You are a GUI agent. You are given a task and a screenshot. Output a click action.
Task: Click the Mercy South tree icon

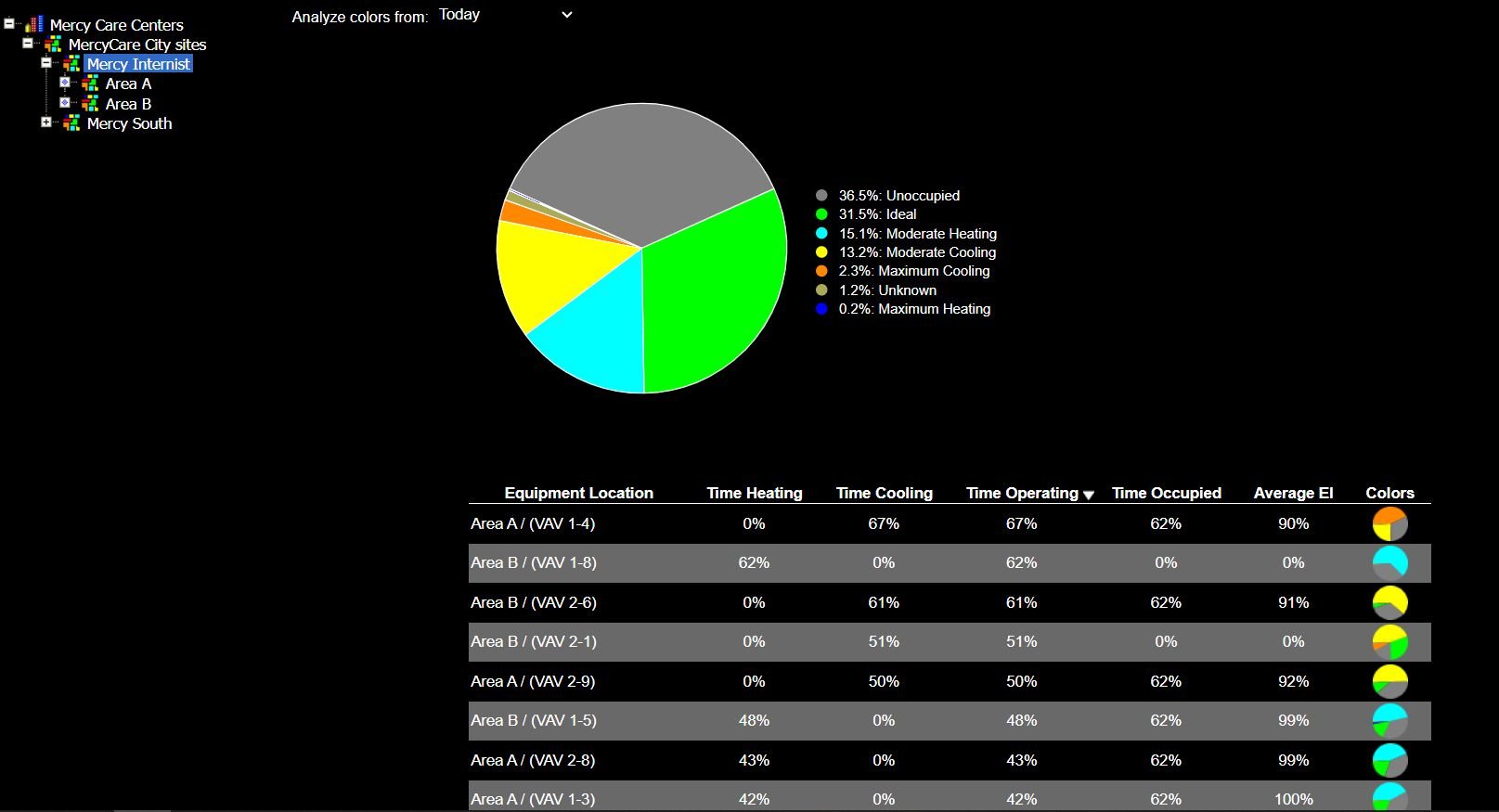coord(71,122)
